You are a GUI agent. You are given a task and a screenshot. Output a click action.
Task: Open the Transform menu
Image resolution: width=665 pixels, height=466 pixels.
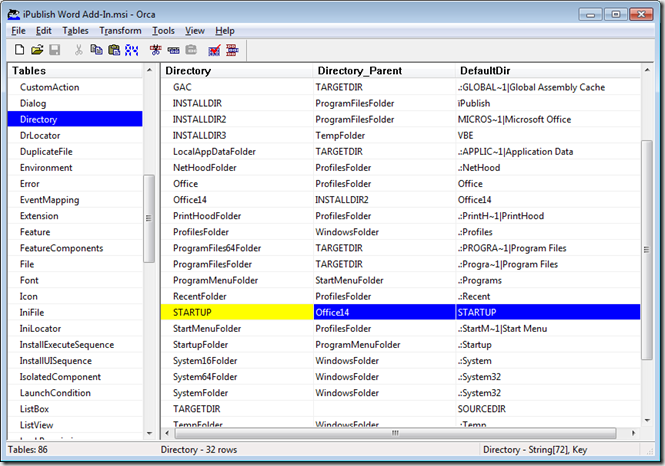click(x=120, y=31)
